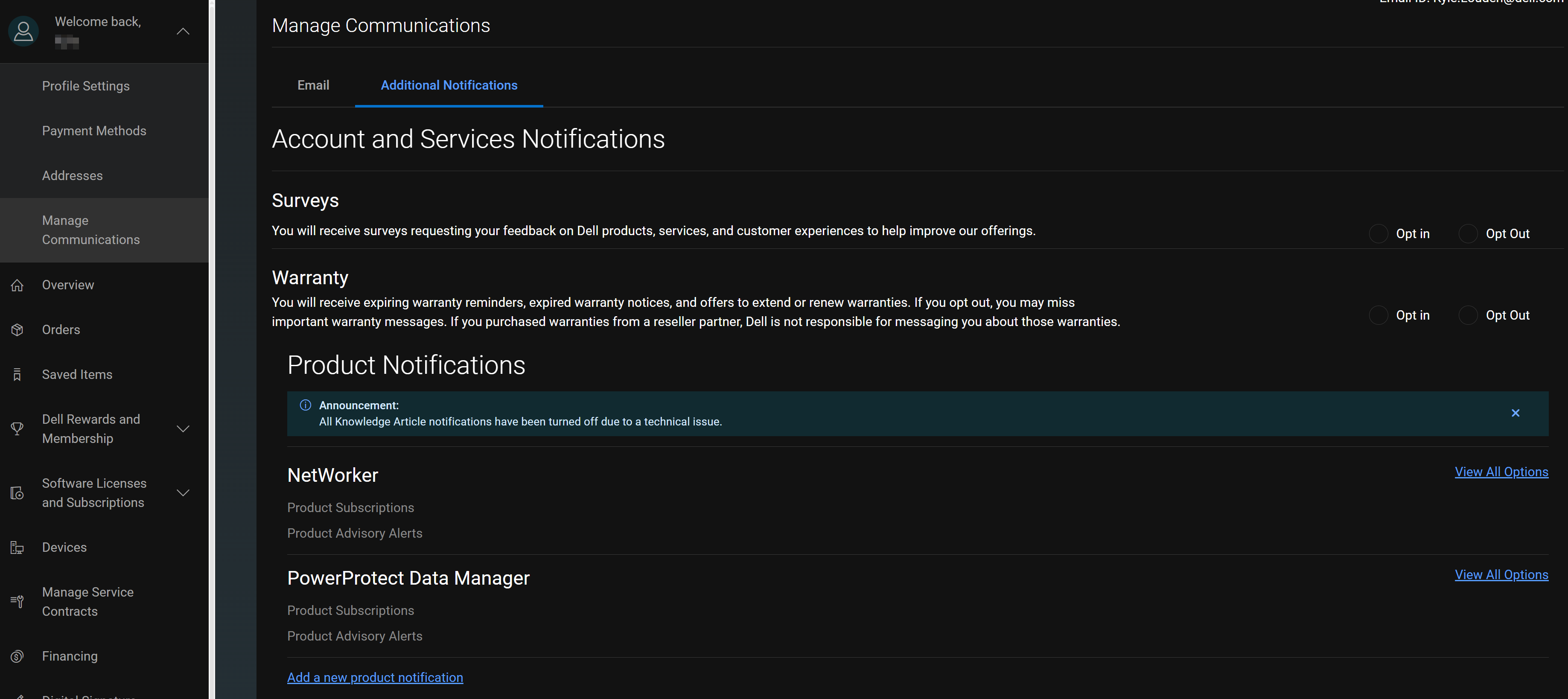Screen dimensions: 1568x699
Task: Dismiss the Knowledge Article announcement banner
Action: click(x=1515, y=413)
